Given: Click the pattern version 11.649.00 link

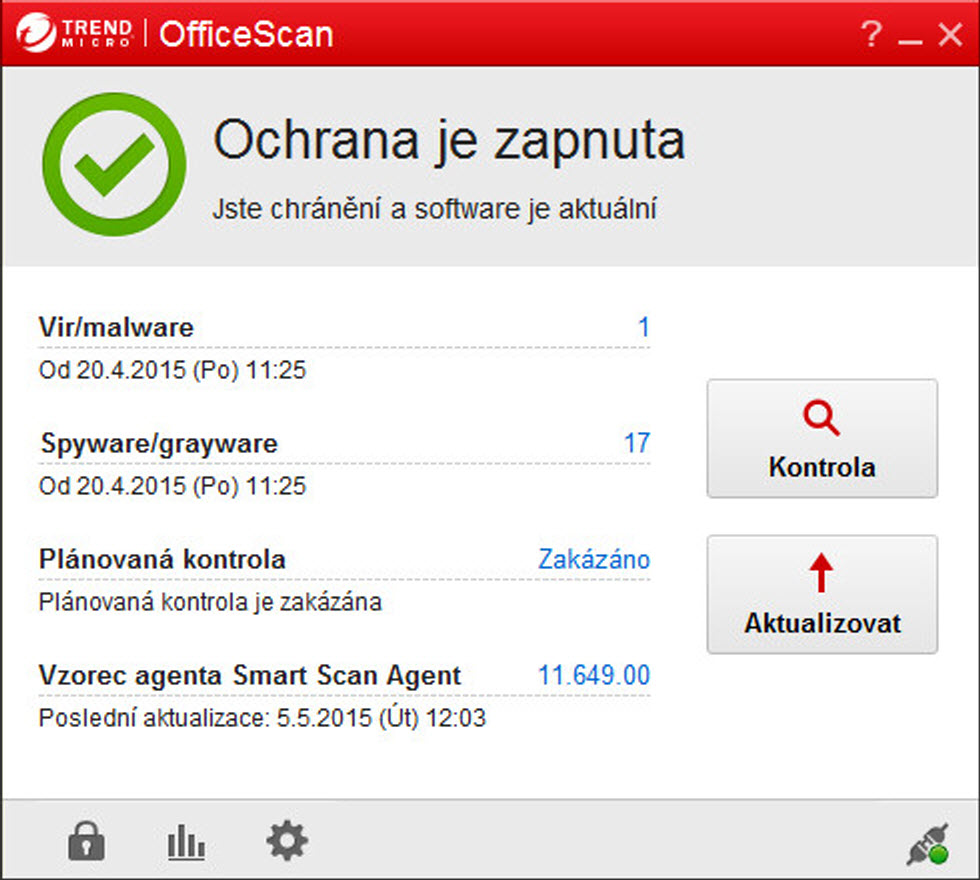Looking at the screenshot, I should coord(594,675).
